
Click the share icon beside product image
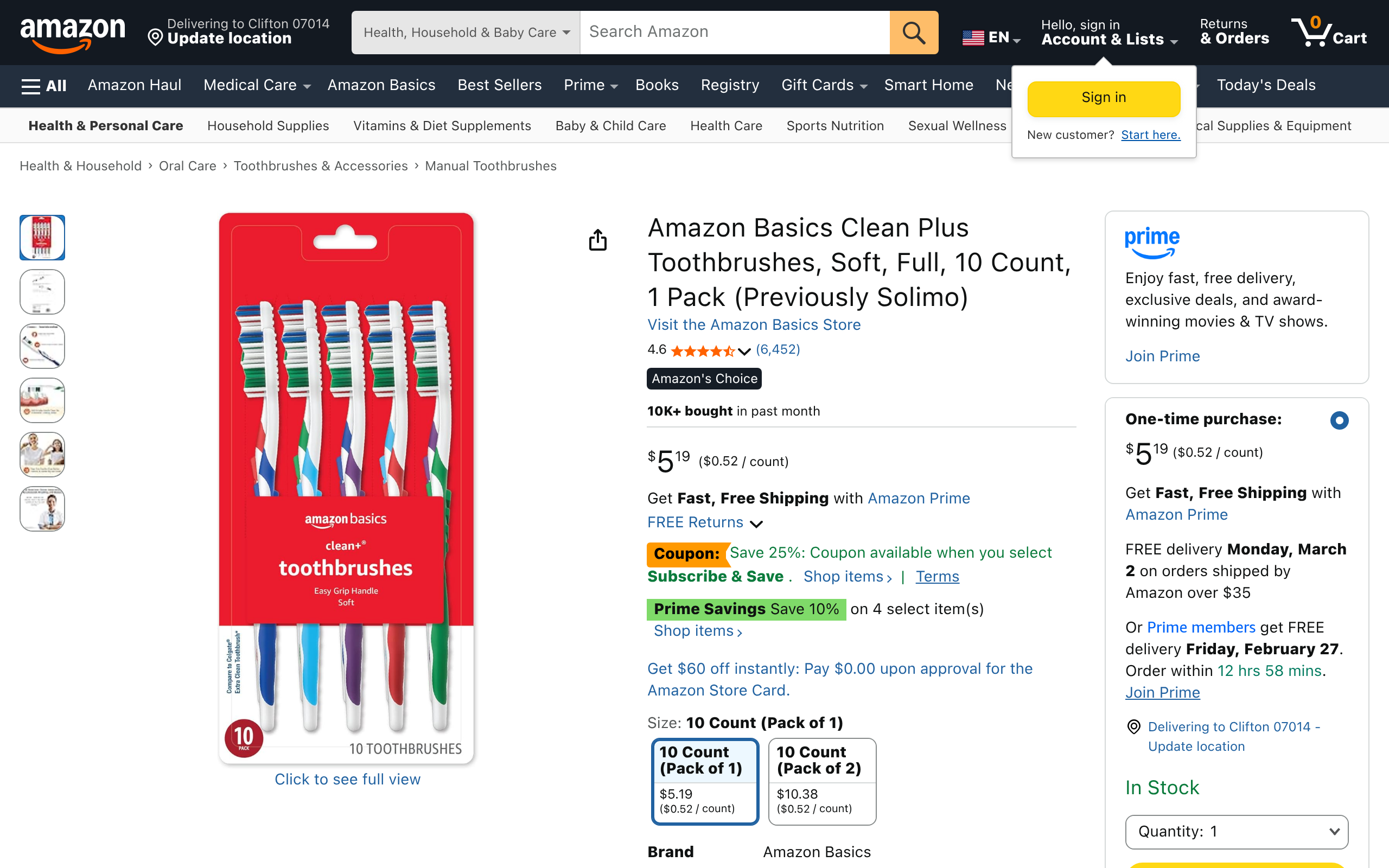(597, 240)
